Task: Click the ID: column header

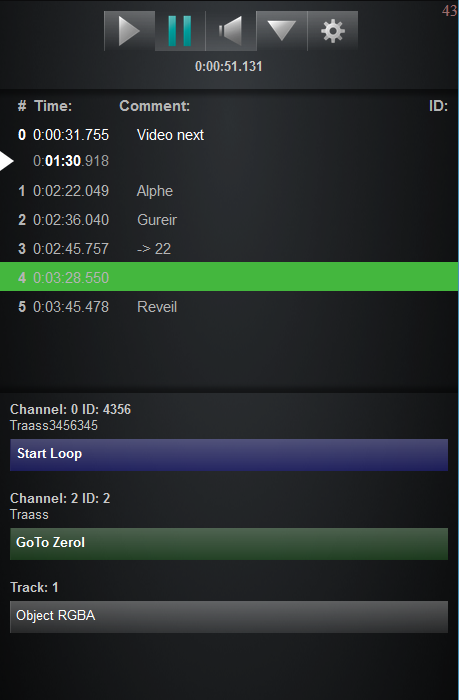Action: (438, 106)
